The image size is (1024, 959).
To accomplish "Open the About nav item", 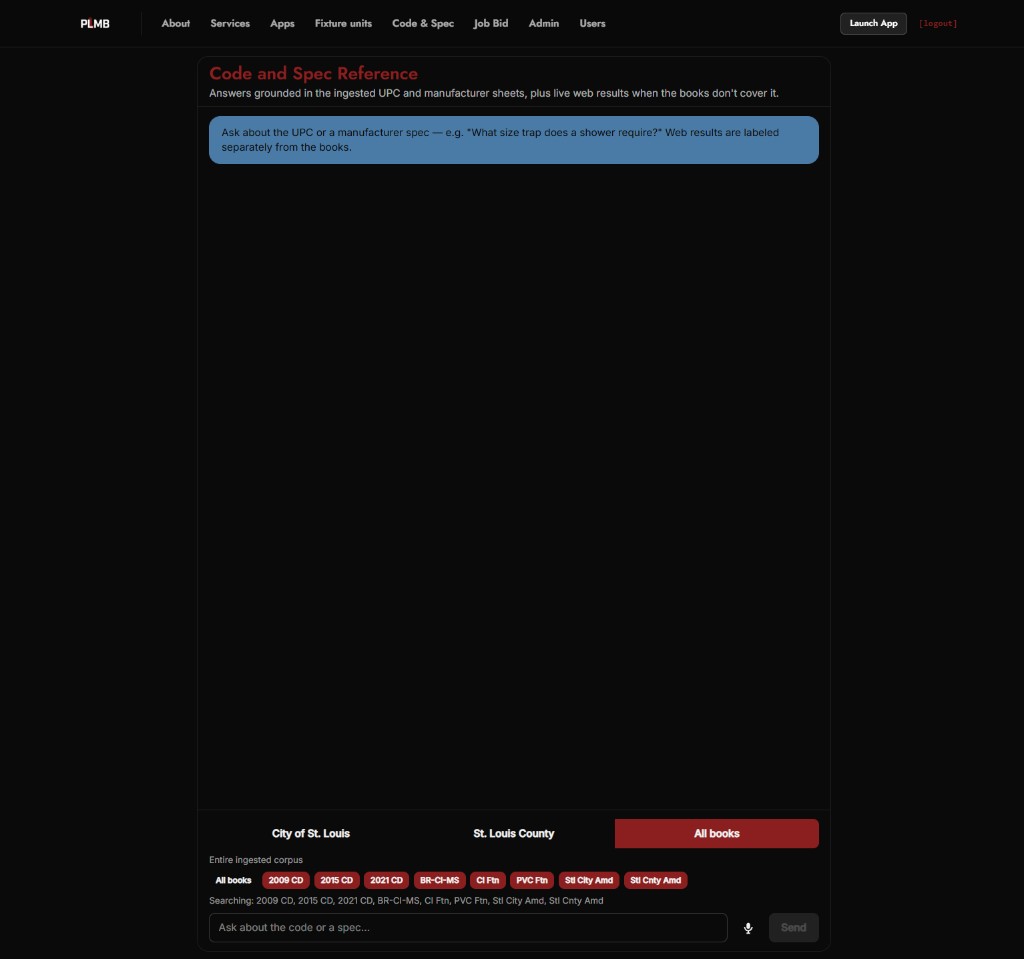I will coord(176,24).
